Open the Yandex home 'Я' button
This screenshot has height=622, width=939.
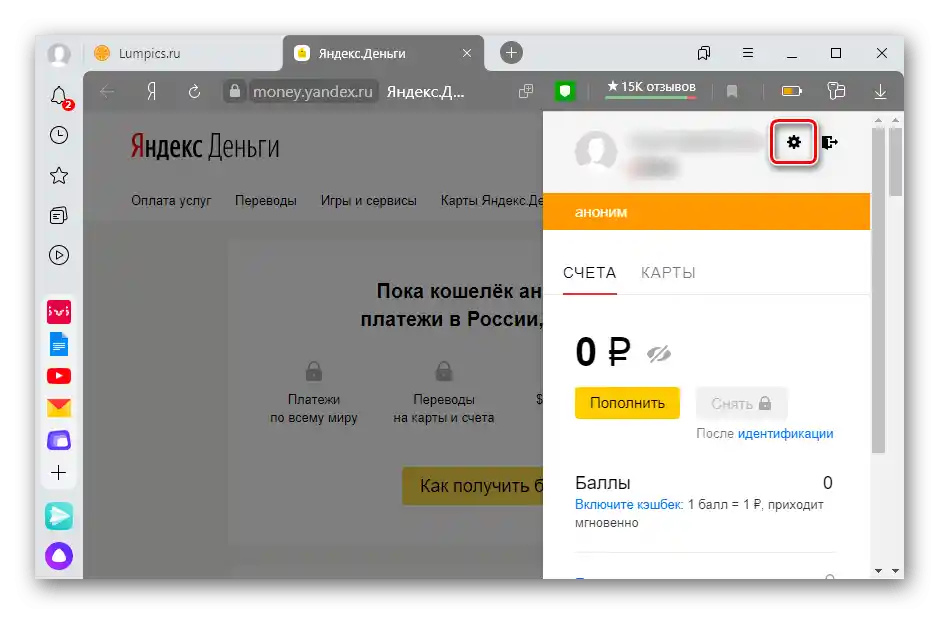[152, 92]
